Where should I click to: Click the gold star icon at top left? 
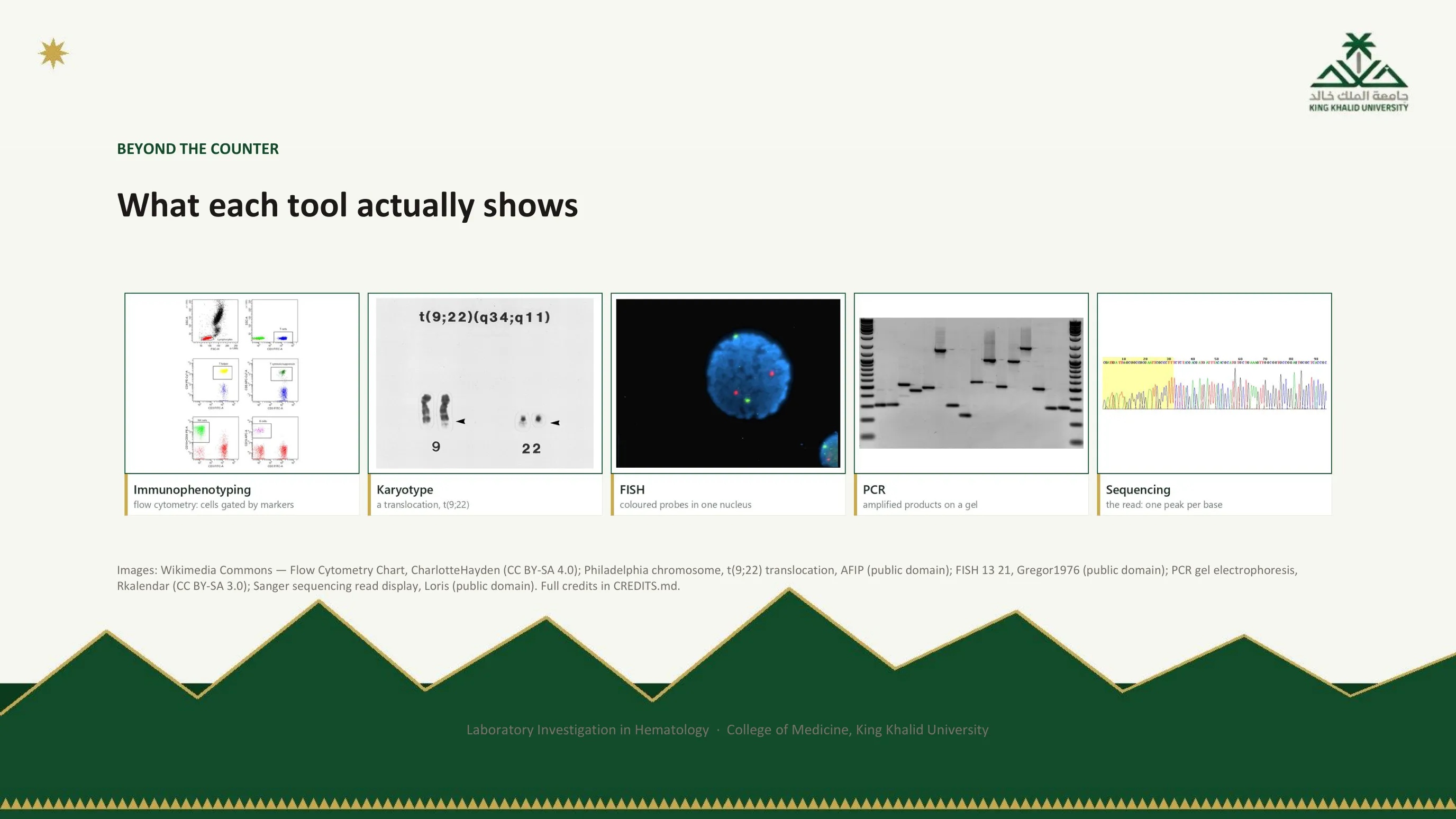pos(53,53)
